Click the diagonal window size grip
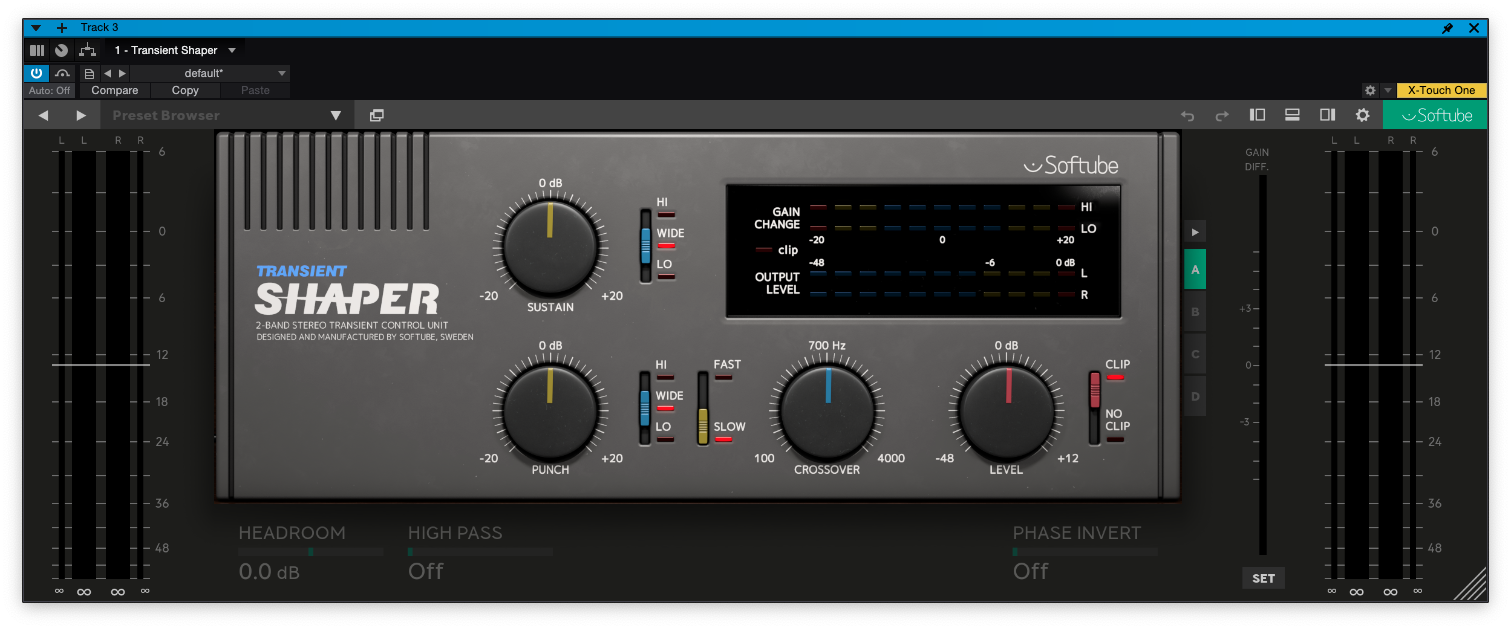This screenshot has width=1511, height=629. [1470, 584]
